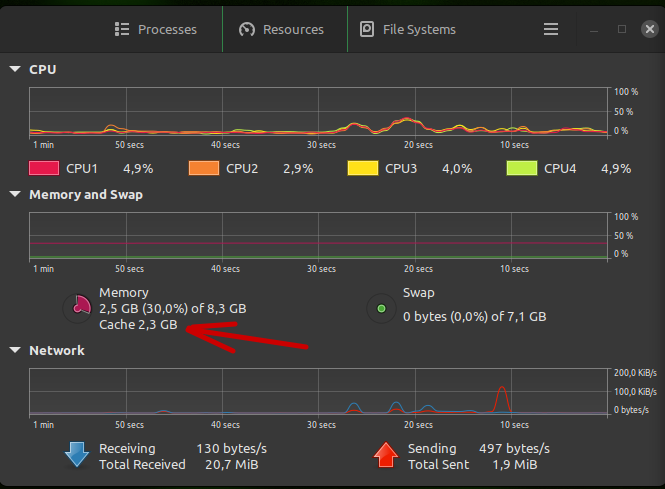
Task: Switch to the File Systems tab
Action: 408,29
